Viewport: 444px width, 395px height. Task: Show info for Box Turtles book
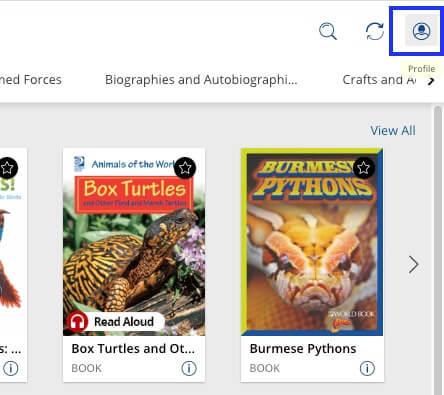(189, 368)
